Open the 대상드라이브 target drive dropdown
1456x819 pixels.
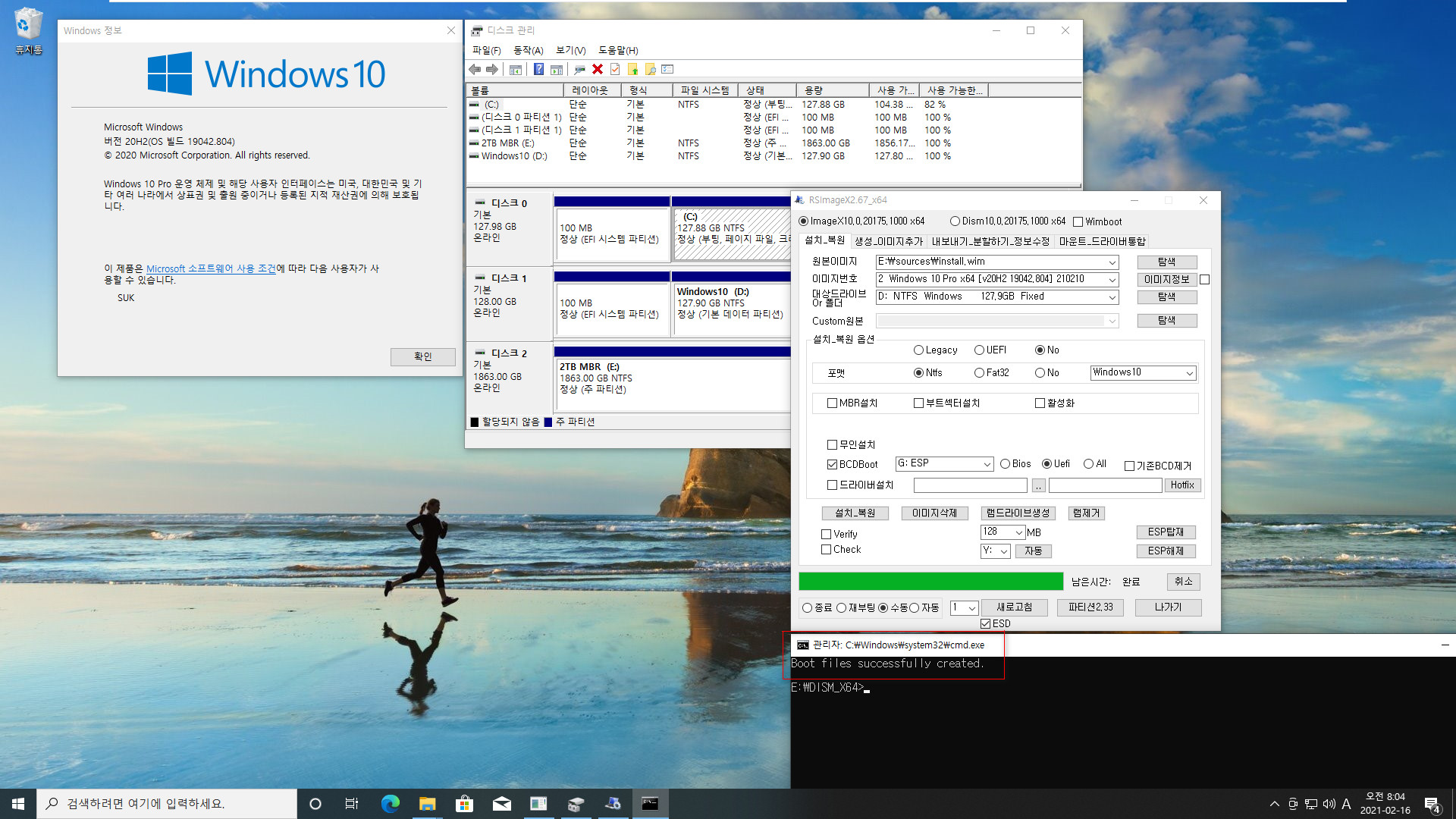(1112, 297)
